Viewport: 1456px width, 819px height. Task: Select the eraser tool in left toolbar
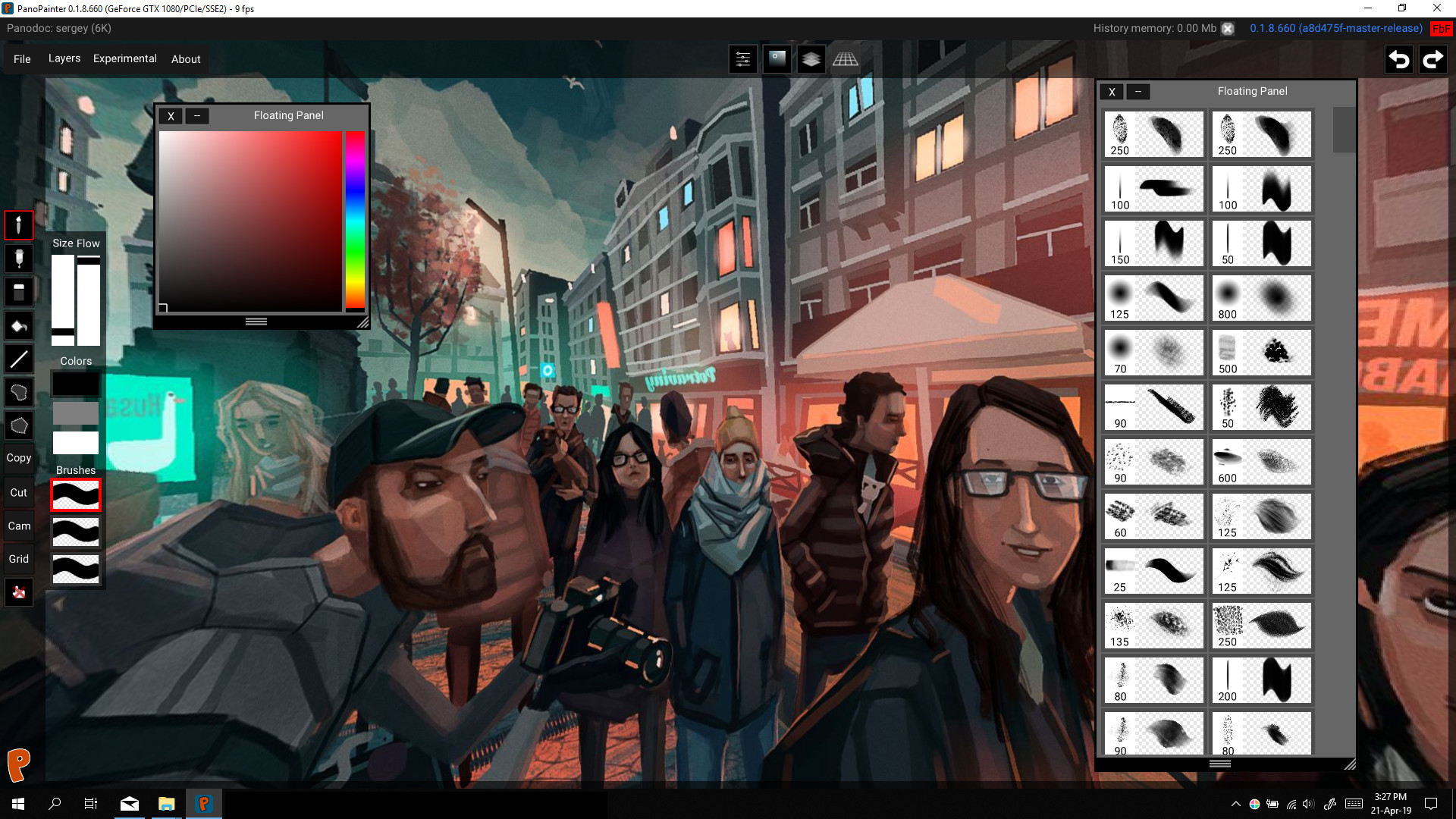pos(19,292)
